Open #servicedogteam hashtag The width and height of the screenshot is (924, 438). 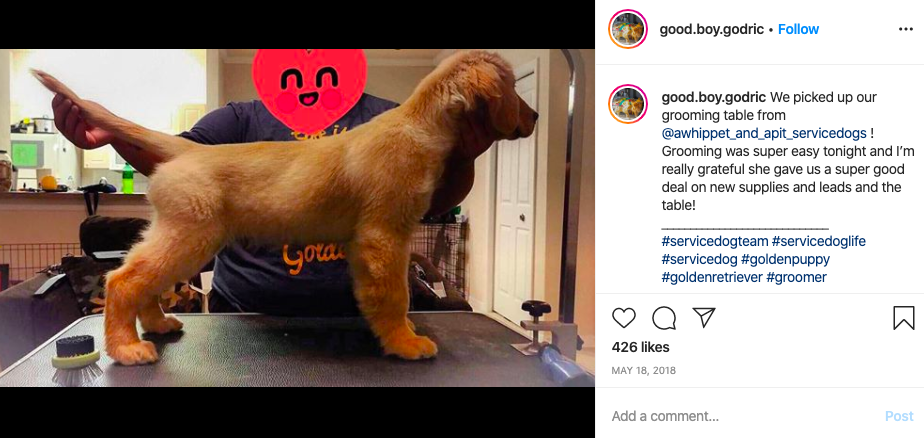point(715,241)
